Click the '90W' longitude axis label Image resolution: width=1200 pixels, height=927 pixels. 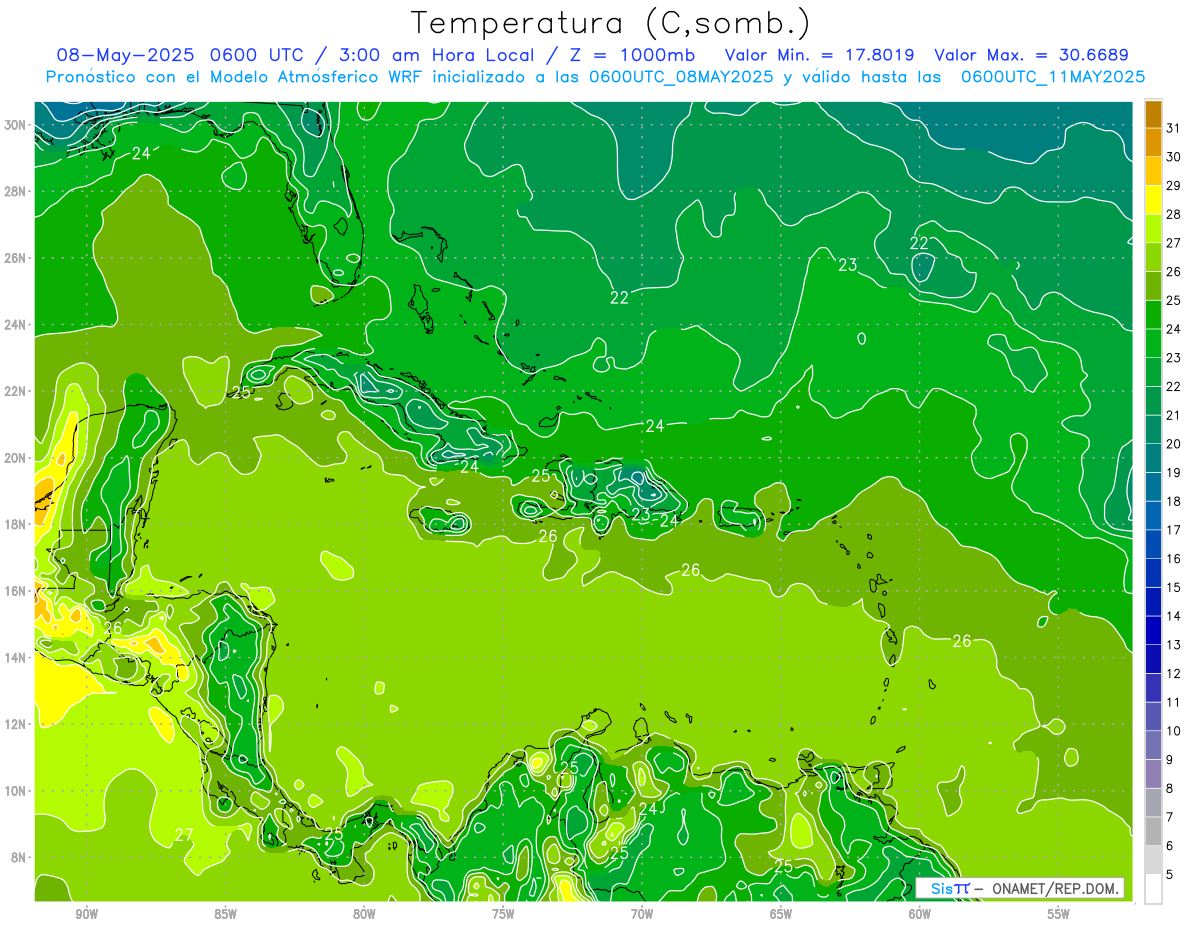[x=86, y=914]
